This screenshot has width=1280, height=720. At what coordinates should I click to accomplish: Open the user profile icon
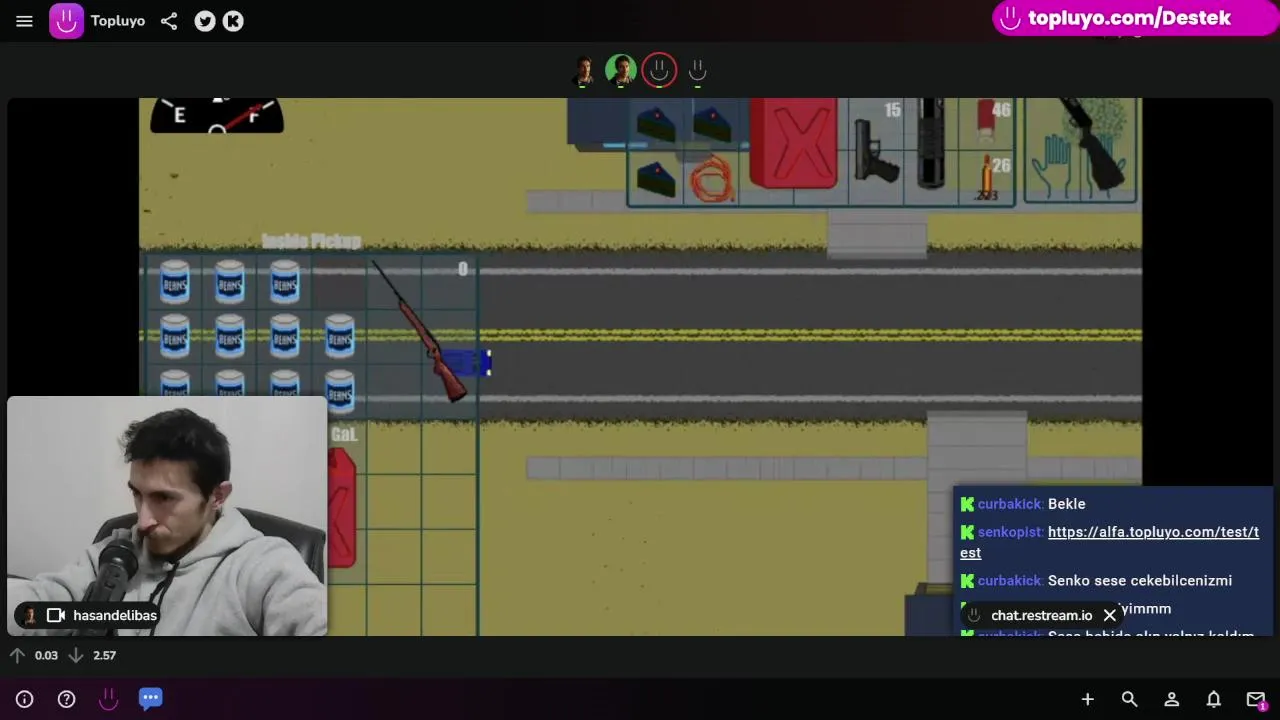(x=1171, y=699)
